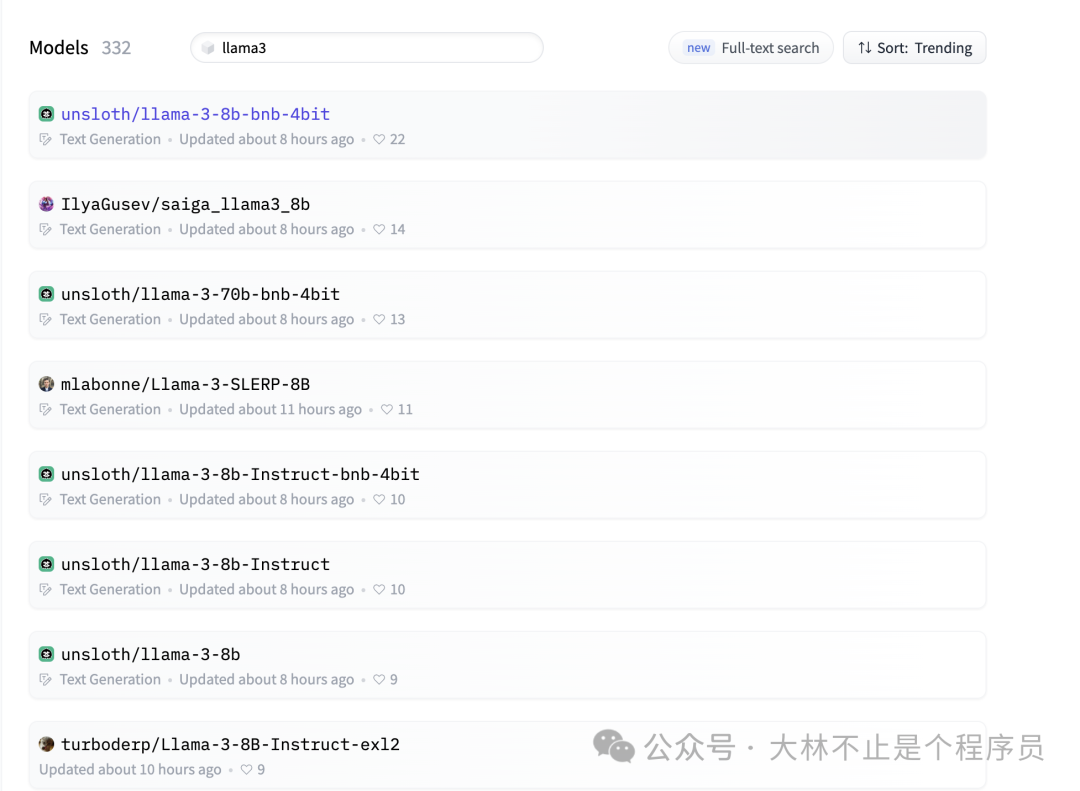Open unsloth/llama-3-70b-bnb-4bit model
Viewport: 1080px width, 791px height.
[x=200, y=294]
